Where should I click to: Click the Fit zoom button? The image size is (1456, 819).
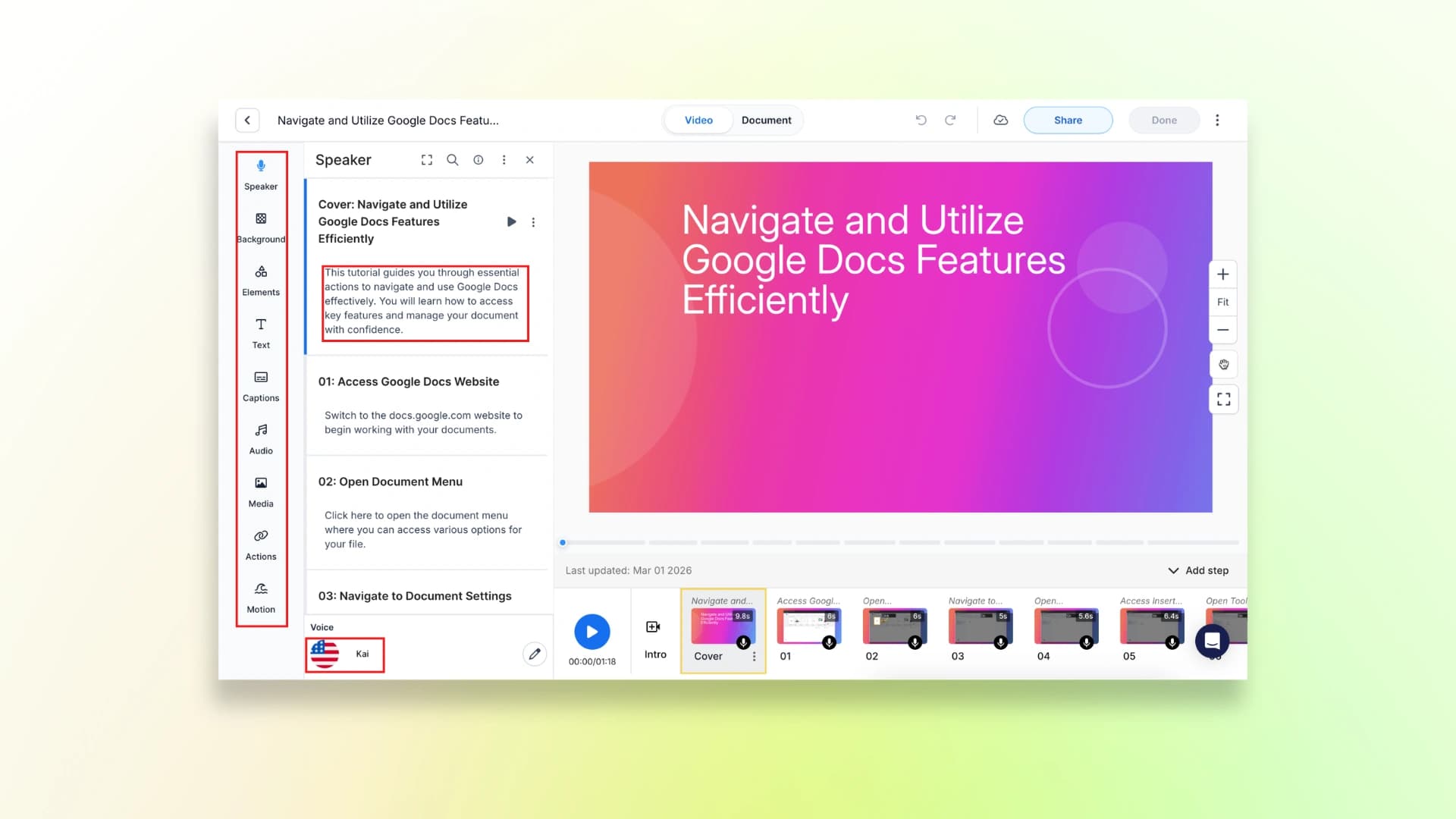coord(1222,302)
